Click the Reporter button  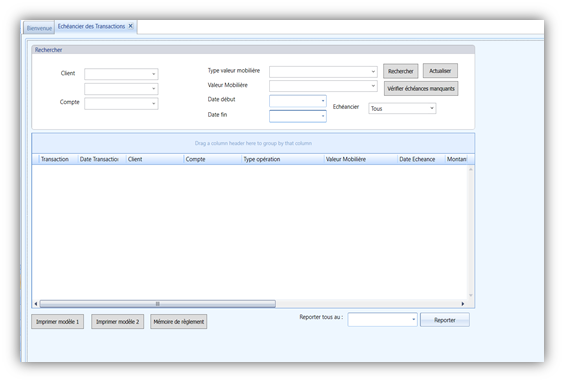(x=445, y=320)
